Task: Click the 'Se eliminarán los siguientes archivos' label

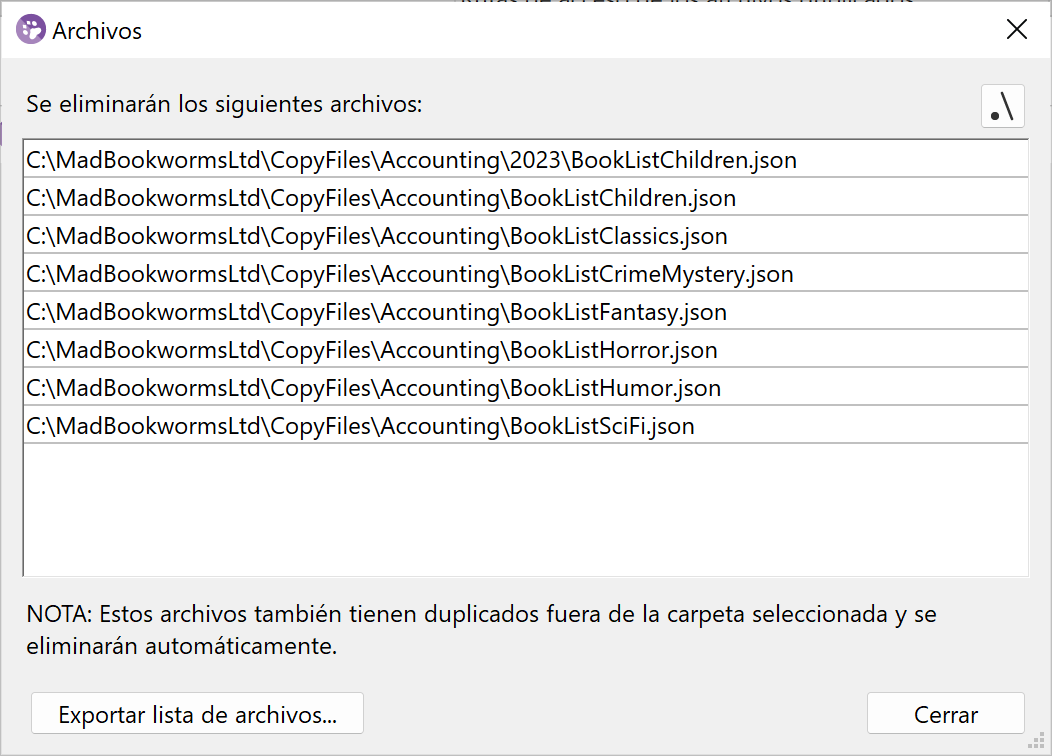Action: [225, 105]
